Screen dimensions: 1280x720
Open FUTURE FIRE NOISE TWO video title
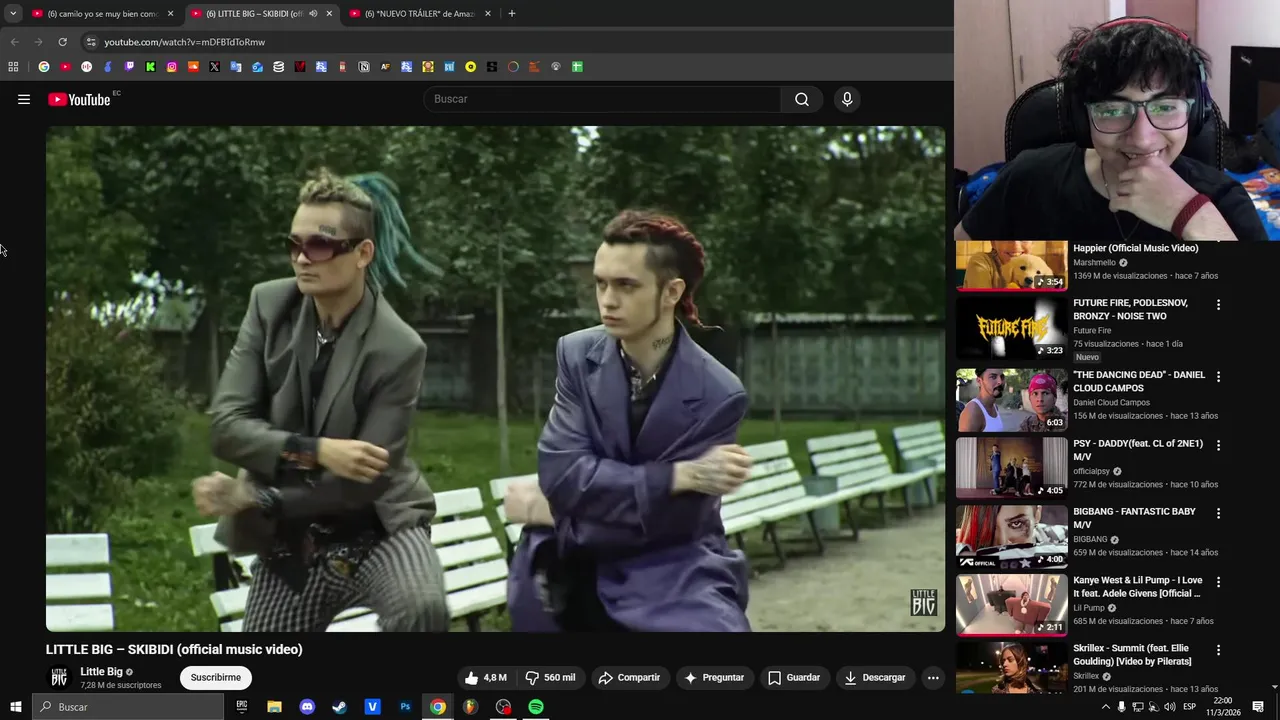coord(1130,309)
